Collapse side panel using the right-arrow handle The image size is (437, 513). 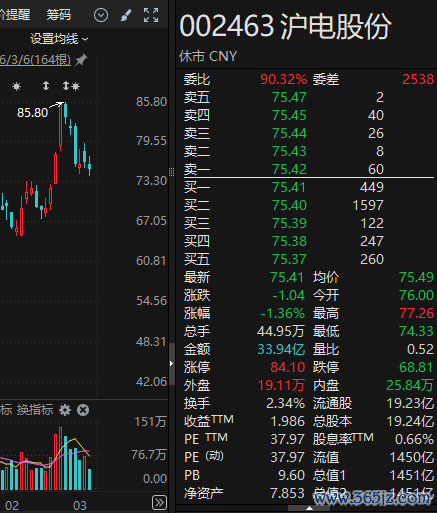(x=172, y=363)
